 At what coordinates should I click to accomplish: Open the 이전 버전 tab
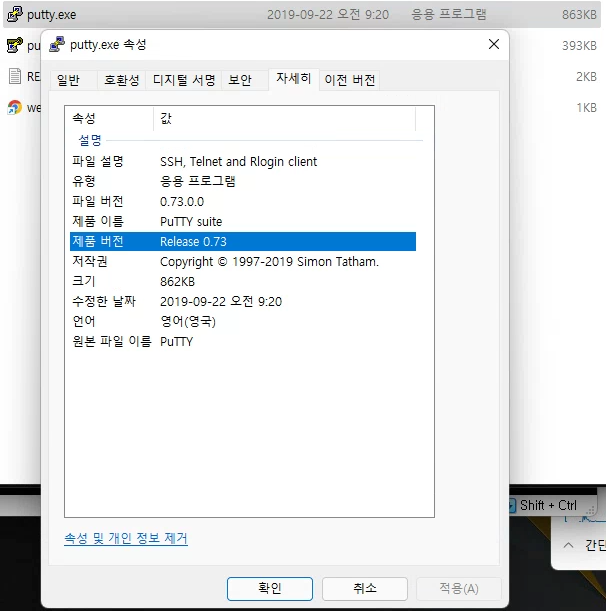[x=350, y=80]
